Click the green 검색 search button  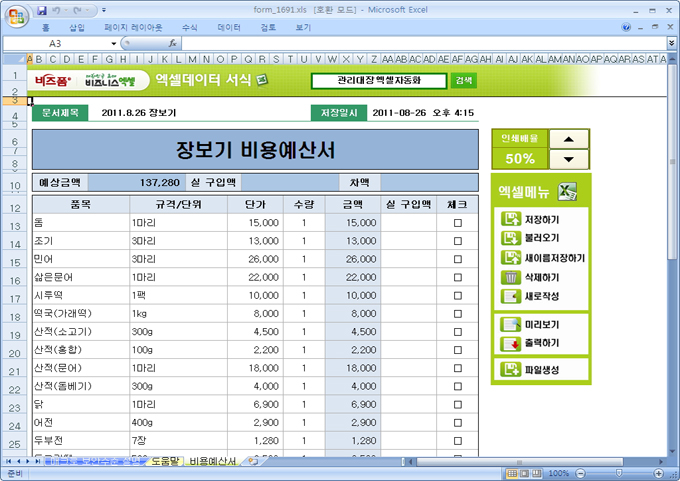pos(464,80)
